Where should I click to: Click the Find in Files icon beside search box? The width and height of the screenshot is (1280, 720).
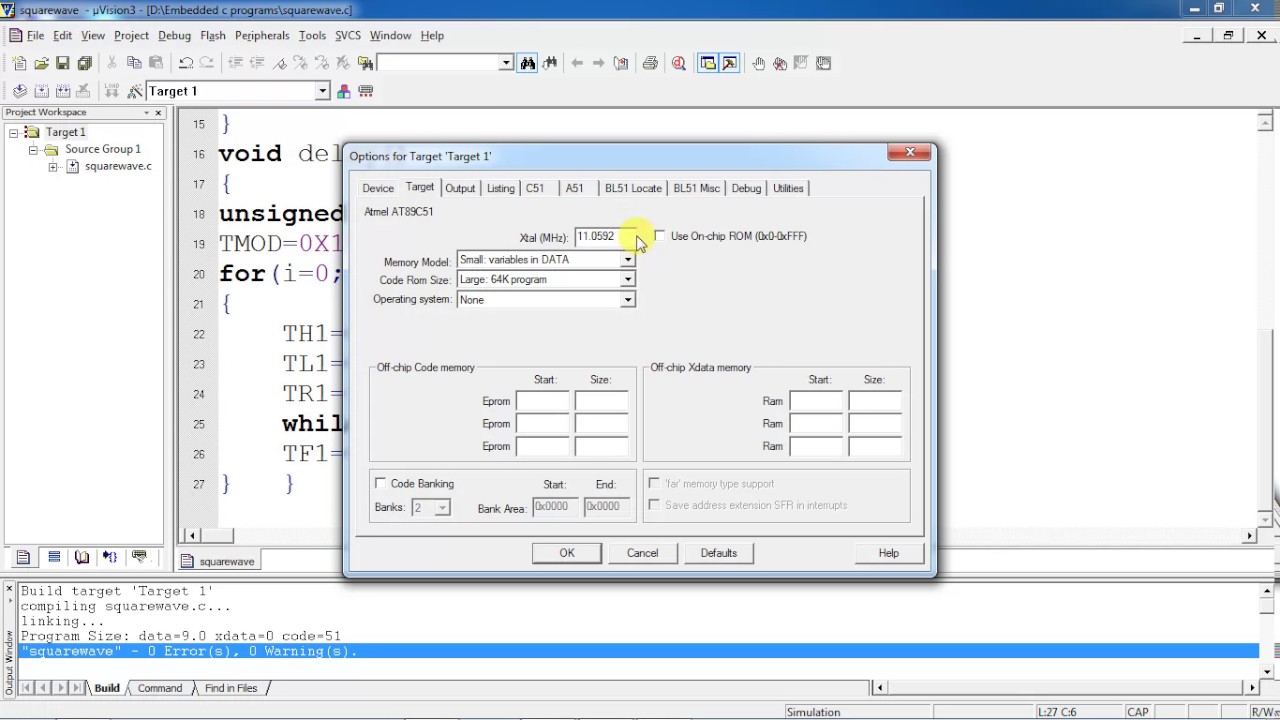[366, 63]
